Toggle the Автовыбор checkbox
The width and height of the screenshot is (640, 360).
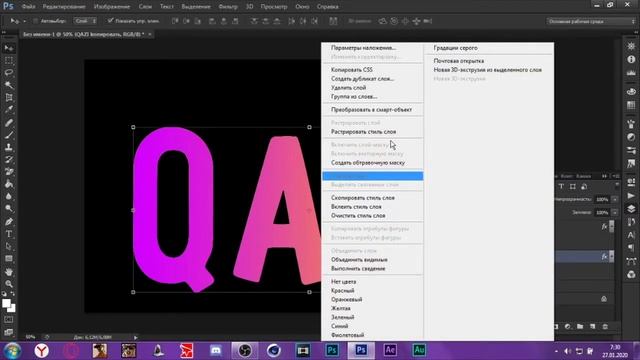pos(36,21)
